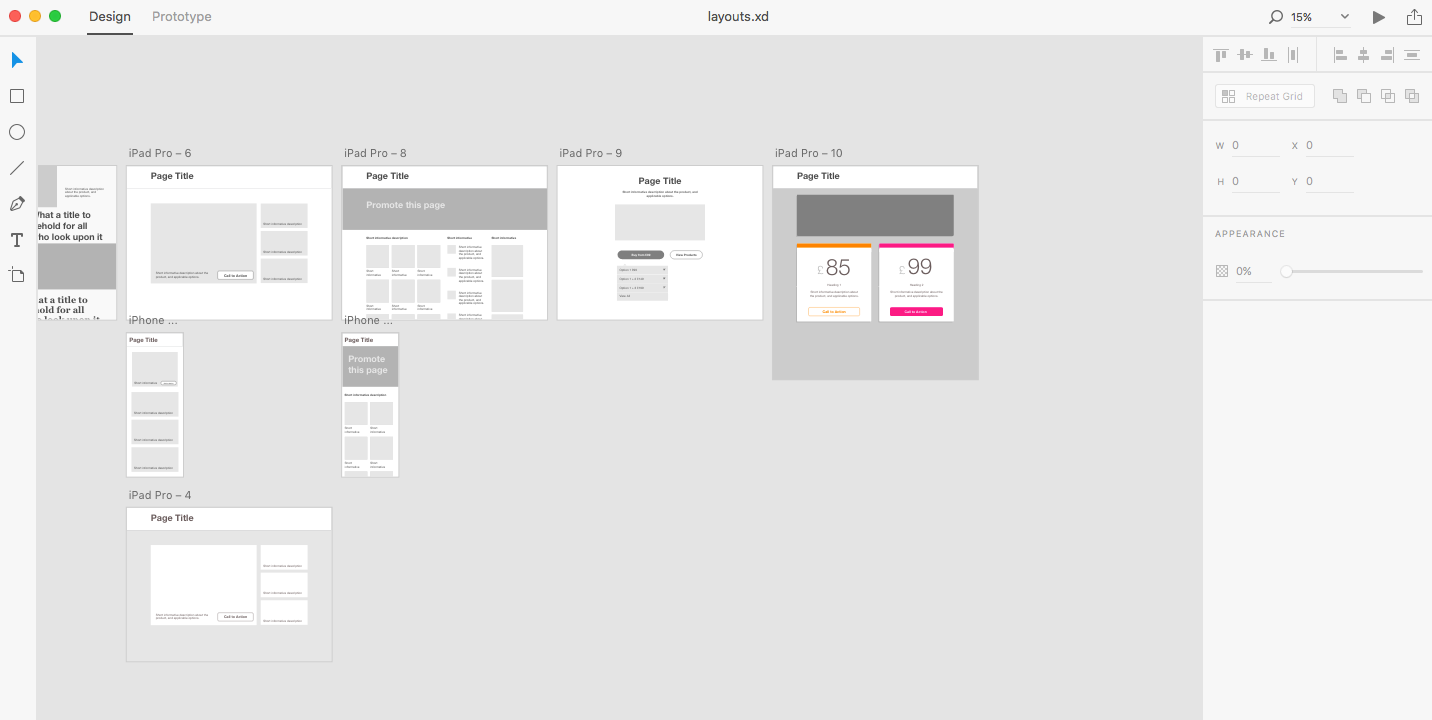Click the H height input field
1432x720 pixels.
coord(1255,182)
